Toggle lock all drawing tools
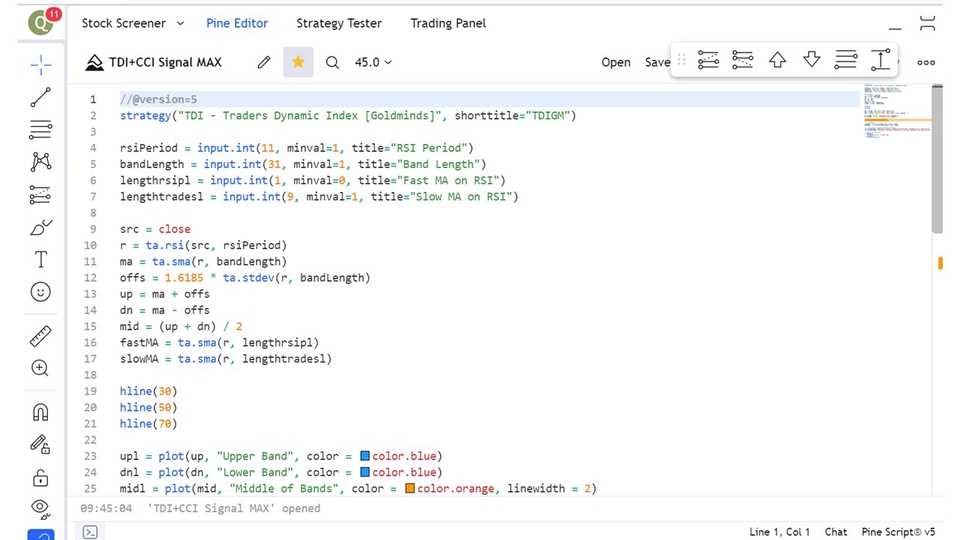 [41, 477]
